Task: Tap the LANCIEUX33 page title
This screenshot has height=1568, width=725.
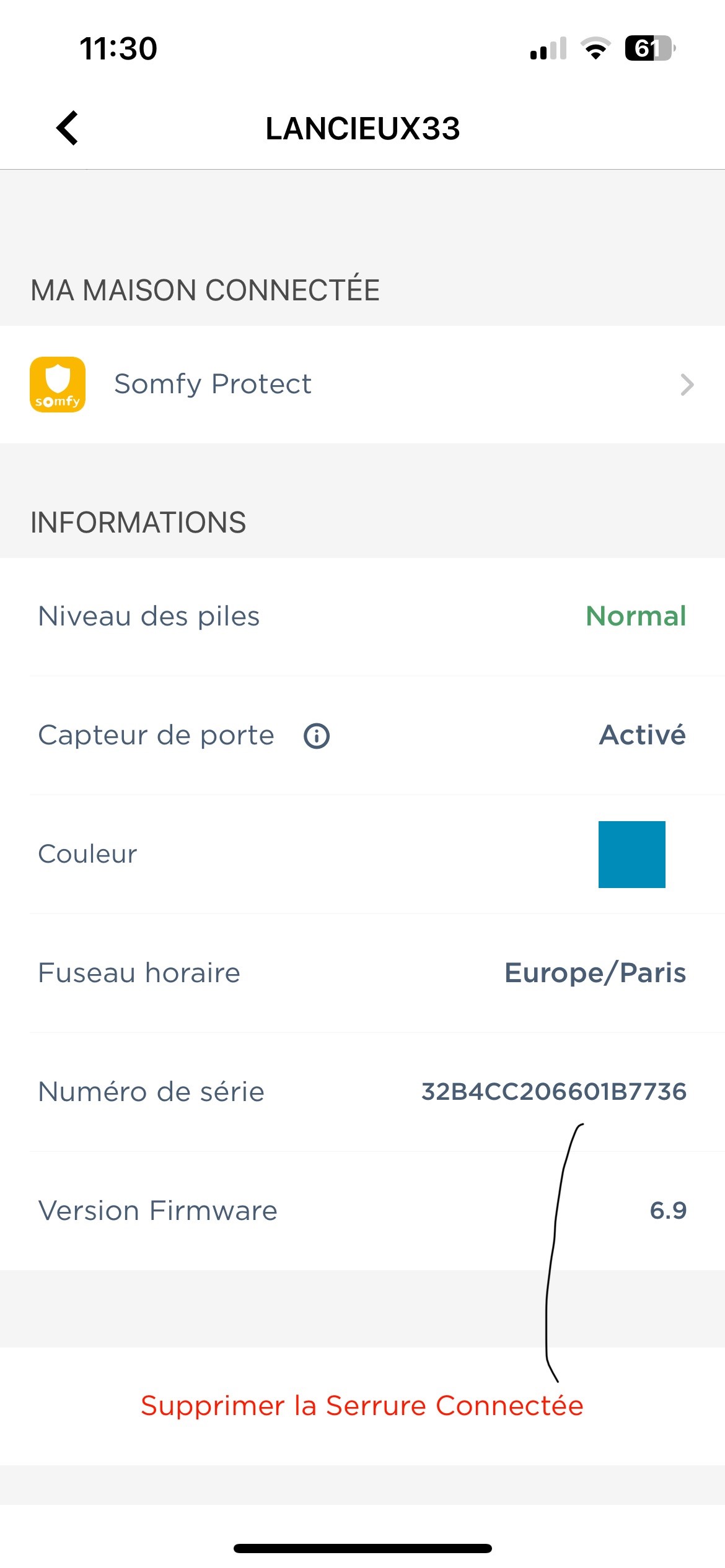Action: 362,129
